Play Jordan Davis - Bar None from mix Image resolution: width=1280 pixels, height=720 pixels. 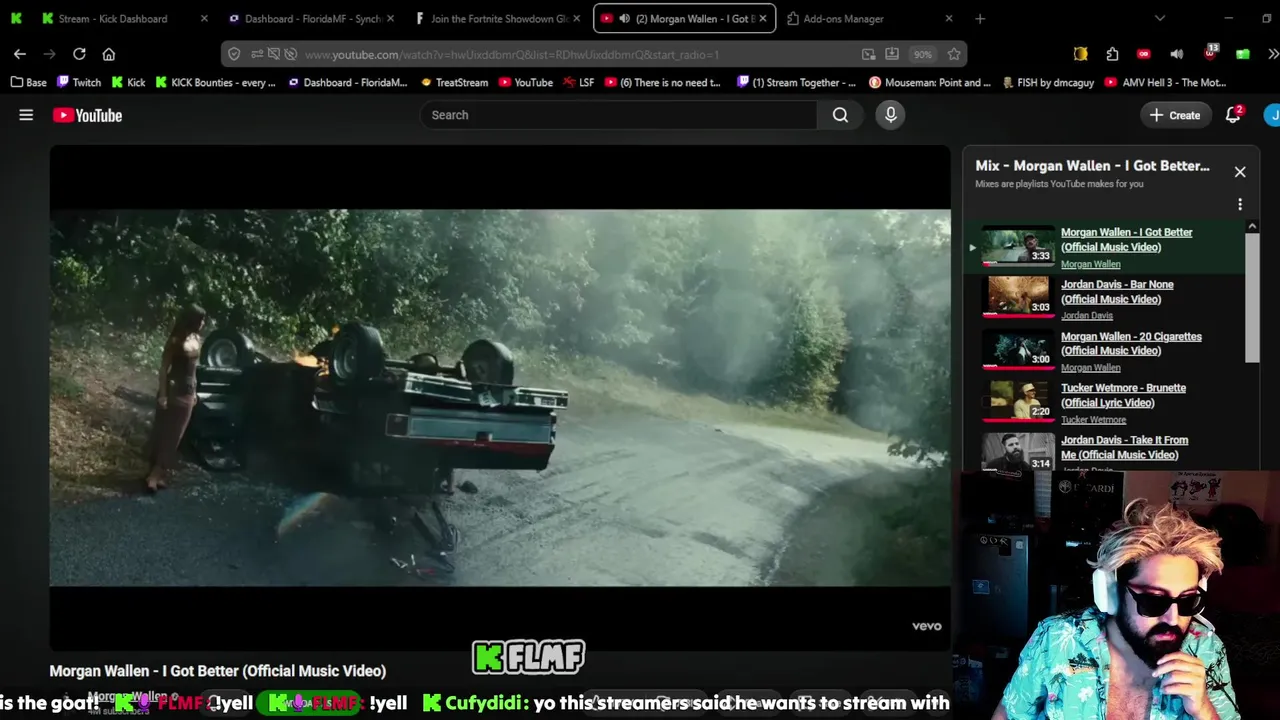1117,292
